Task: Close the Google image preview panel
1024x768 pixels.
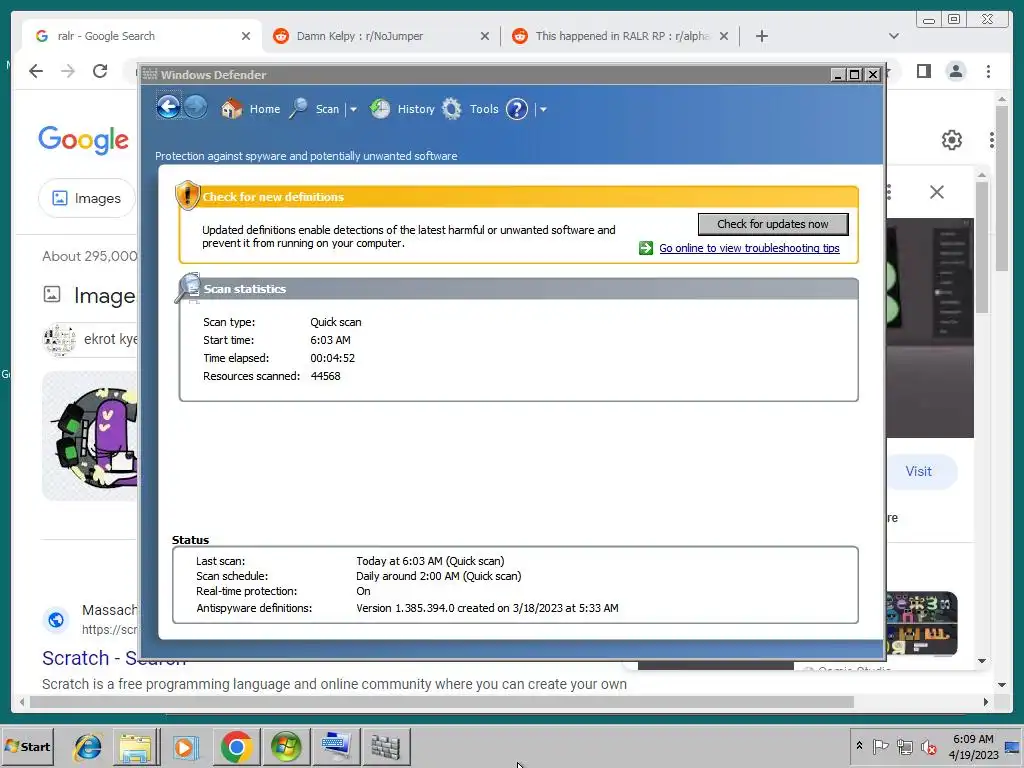Action: (937, 192)
